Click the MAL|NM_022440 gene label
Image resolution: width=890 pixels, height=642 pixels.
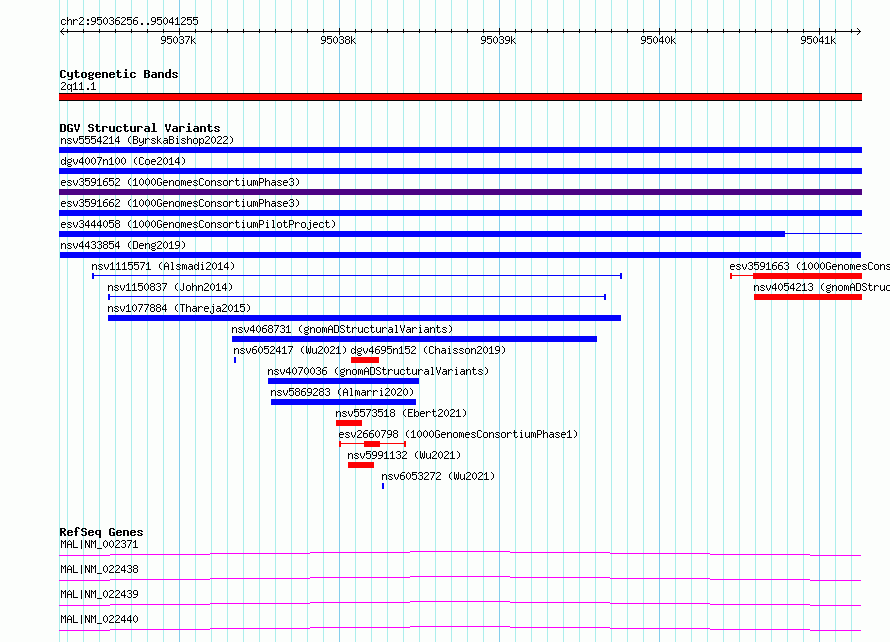[99, 619]
